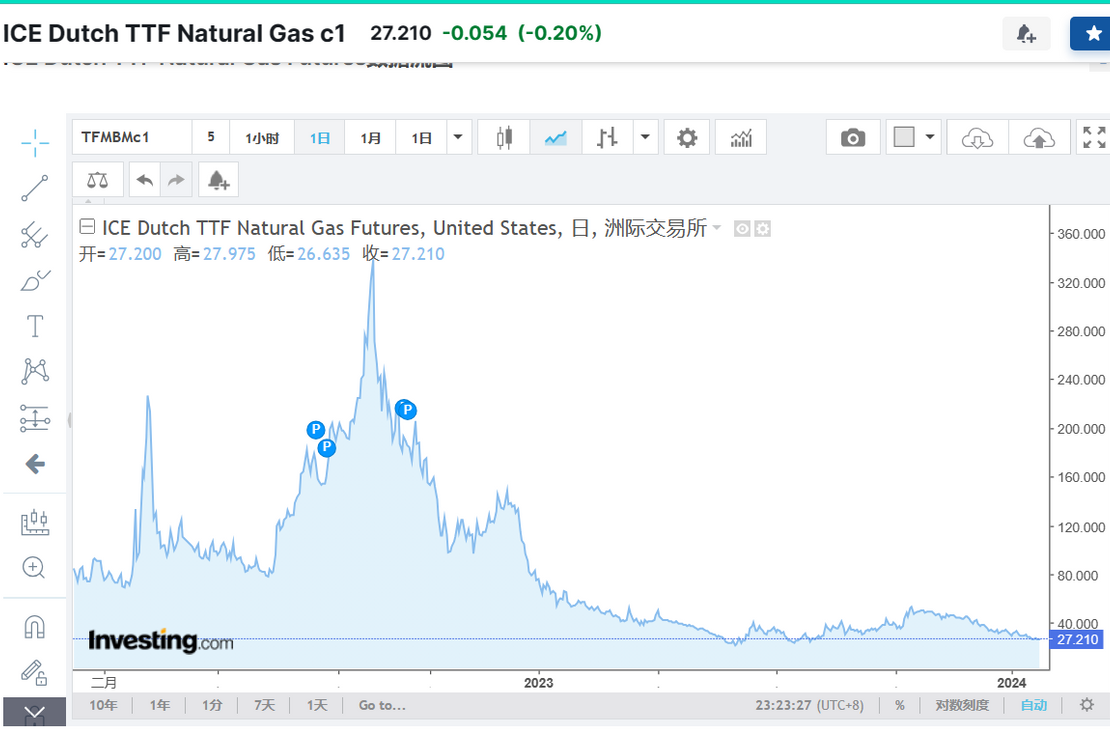This screenshot has width=1110, height=740.
Task: Toggle magnet snapping mode
Action: tap(34, 625)
